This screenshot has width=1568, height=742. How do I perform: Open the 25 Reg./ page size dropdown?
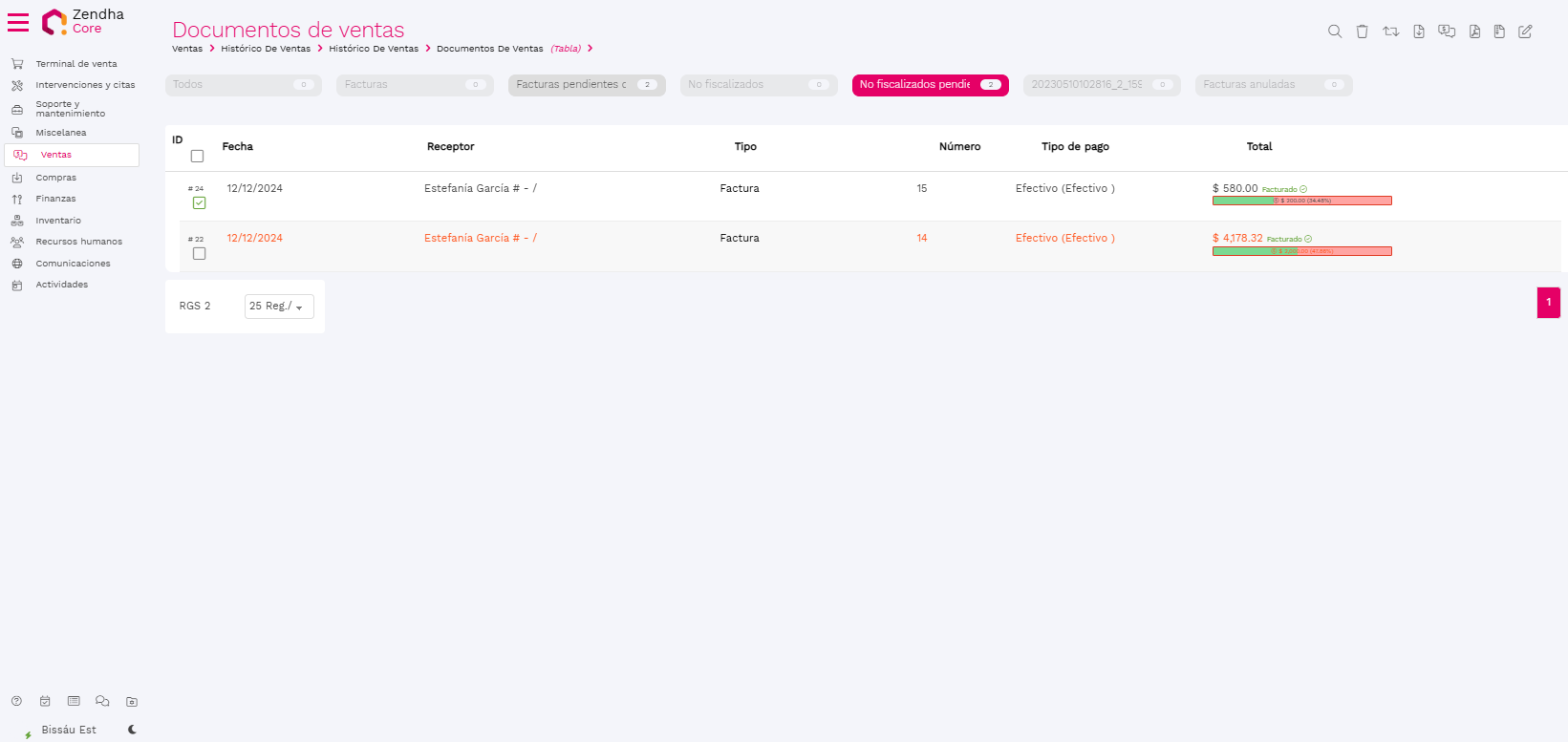tap(278, 306)
